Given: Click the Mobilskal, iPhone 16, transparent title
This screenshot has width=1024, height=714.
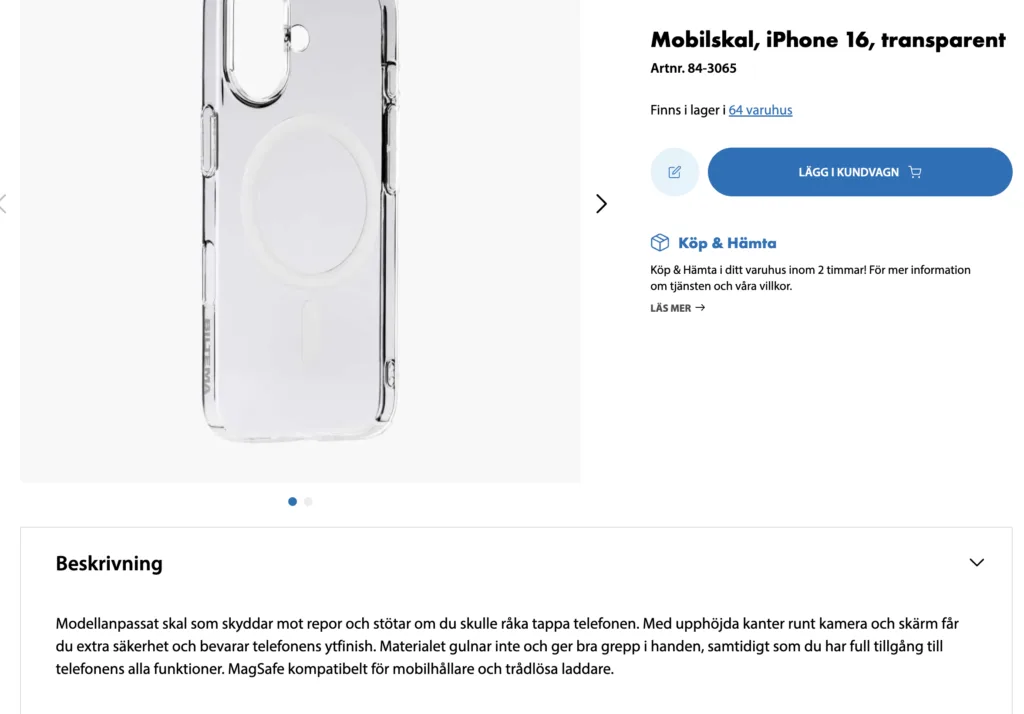Looking at the screenshot, I should tap(828, 40).
